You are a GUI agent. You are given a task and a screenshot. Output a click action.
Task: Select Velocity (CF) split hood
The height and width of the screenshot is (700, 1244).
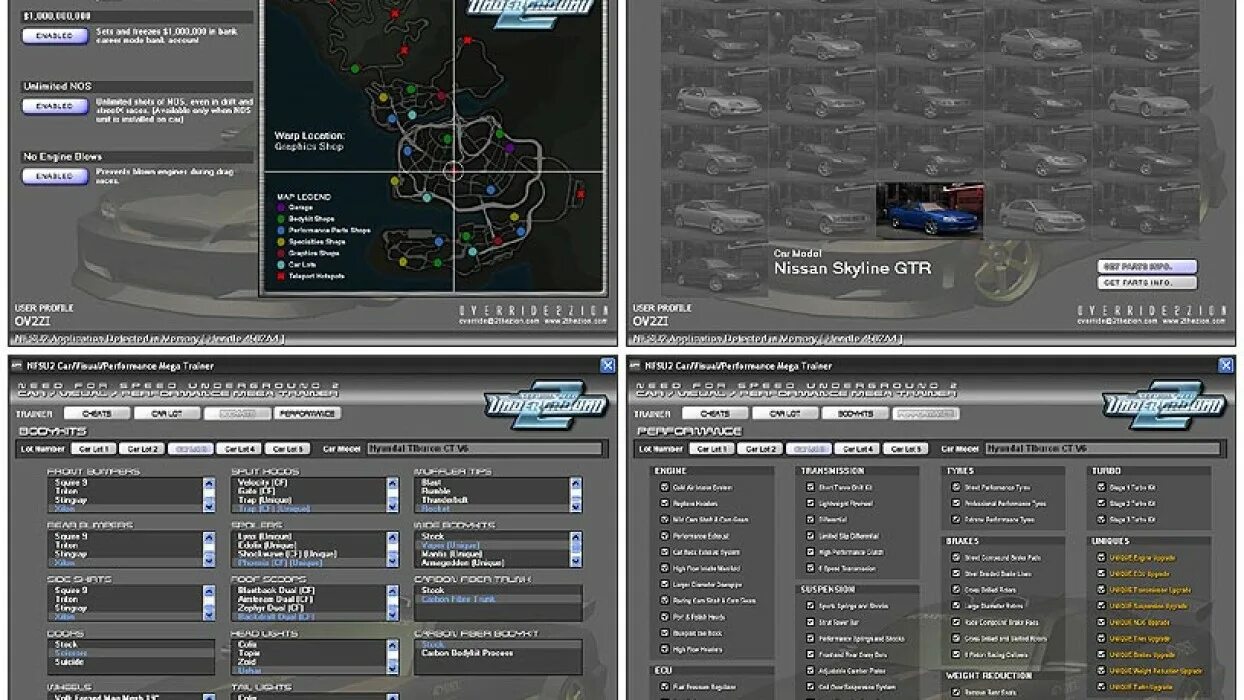(x=264, y=482)
